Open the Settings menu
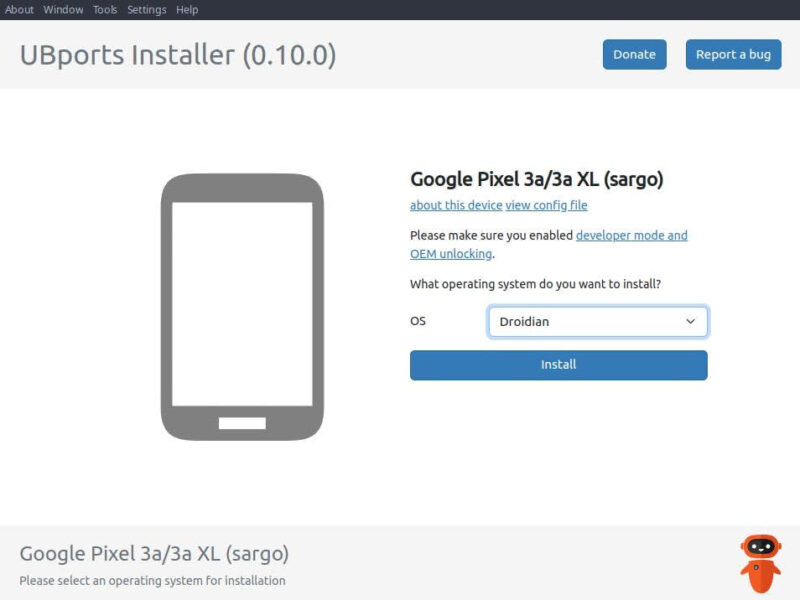This screenshot has width=800, height=600. point(147,10)
